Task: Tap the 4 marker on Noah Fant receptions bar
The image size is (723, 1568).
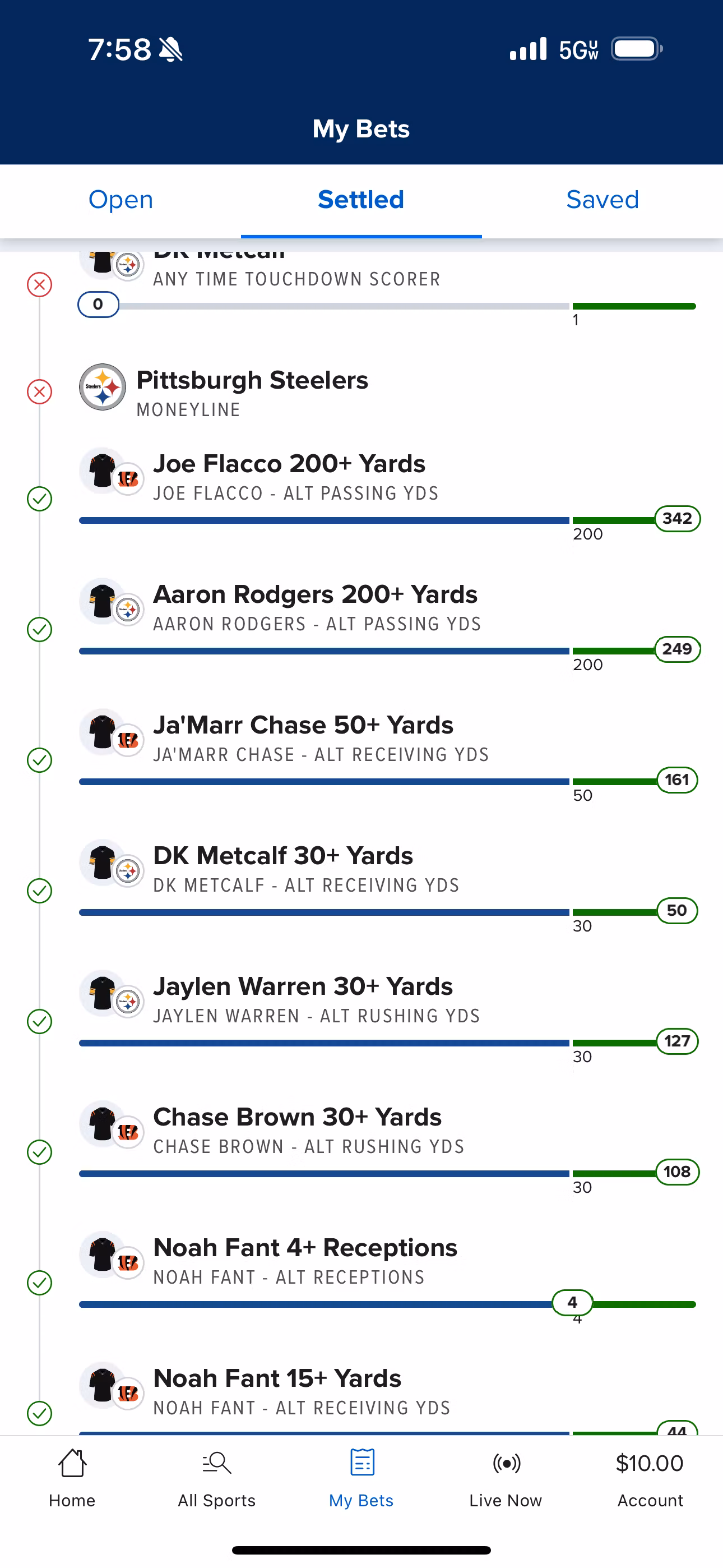Action: click(572, 1302)
